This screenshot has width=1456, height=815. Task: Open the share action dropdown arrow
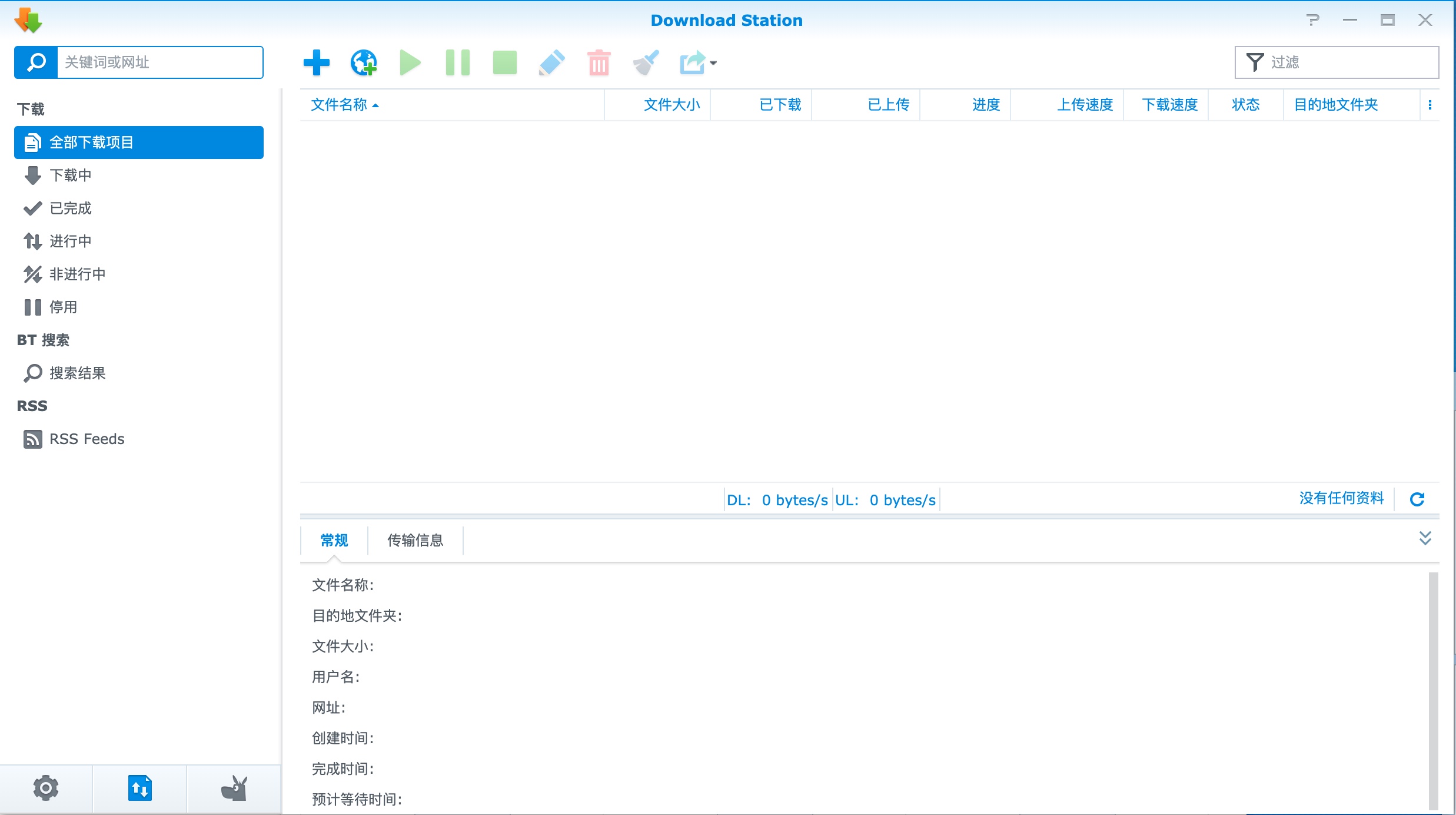click(713, 63)
